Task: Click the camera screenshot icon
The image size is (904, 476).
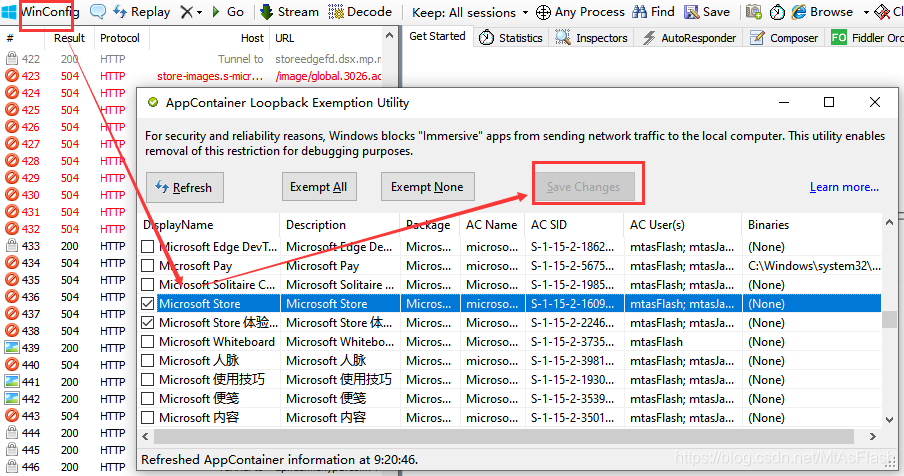Action: click(754, 12)
